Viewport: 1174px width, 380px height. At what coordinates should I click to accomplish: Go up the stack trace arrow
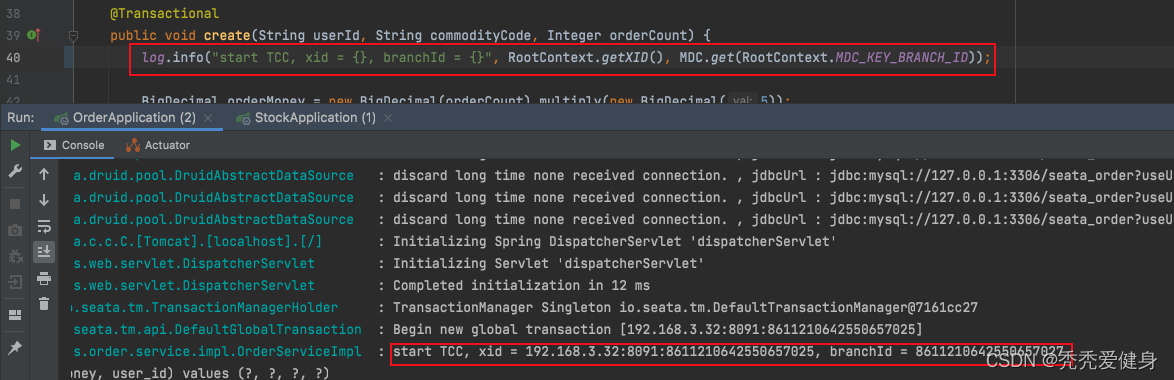click(x=44, y=174)
